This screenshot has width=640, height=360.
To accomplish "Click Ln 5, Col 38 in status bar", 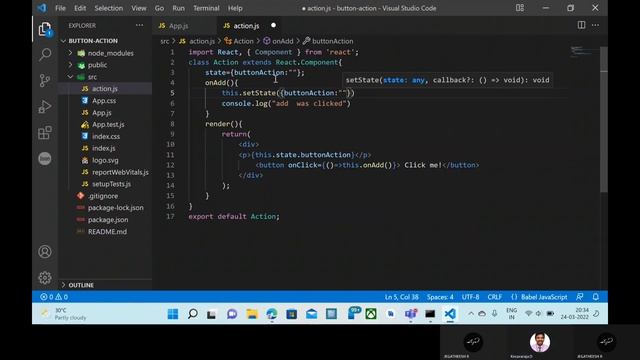I will 402,297.
